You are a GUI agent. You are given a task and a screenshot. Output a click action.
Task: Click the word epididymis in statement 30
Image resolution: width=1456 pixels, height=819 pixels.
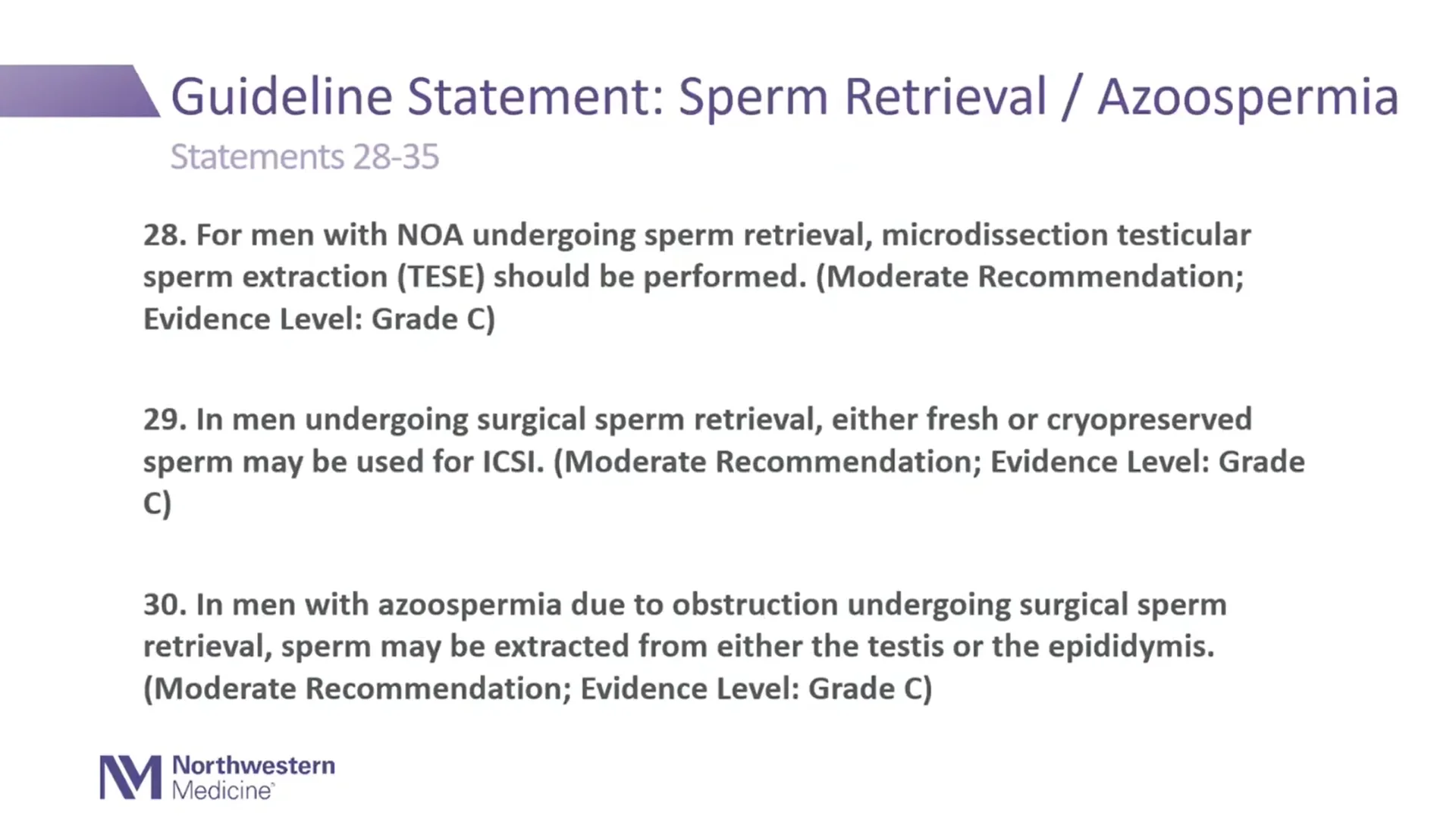tap(1131, 647)
